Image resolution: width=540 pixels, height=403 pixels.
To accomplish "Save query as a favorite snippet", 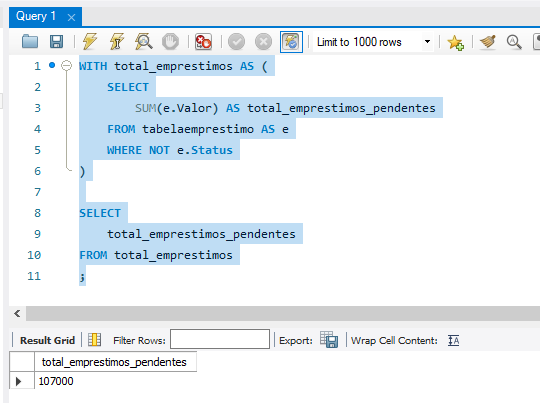I will [x=455, y=42].
